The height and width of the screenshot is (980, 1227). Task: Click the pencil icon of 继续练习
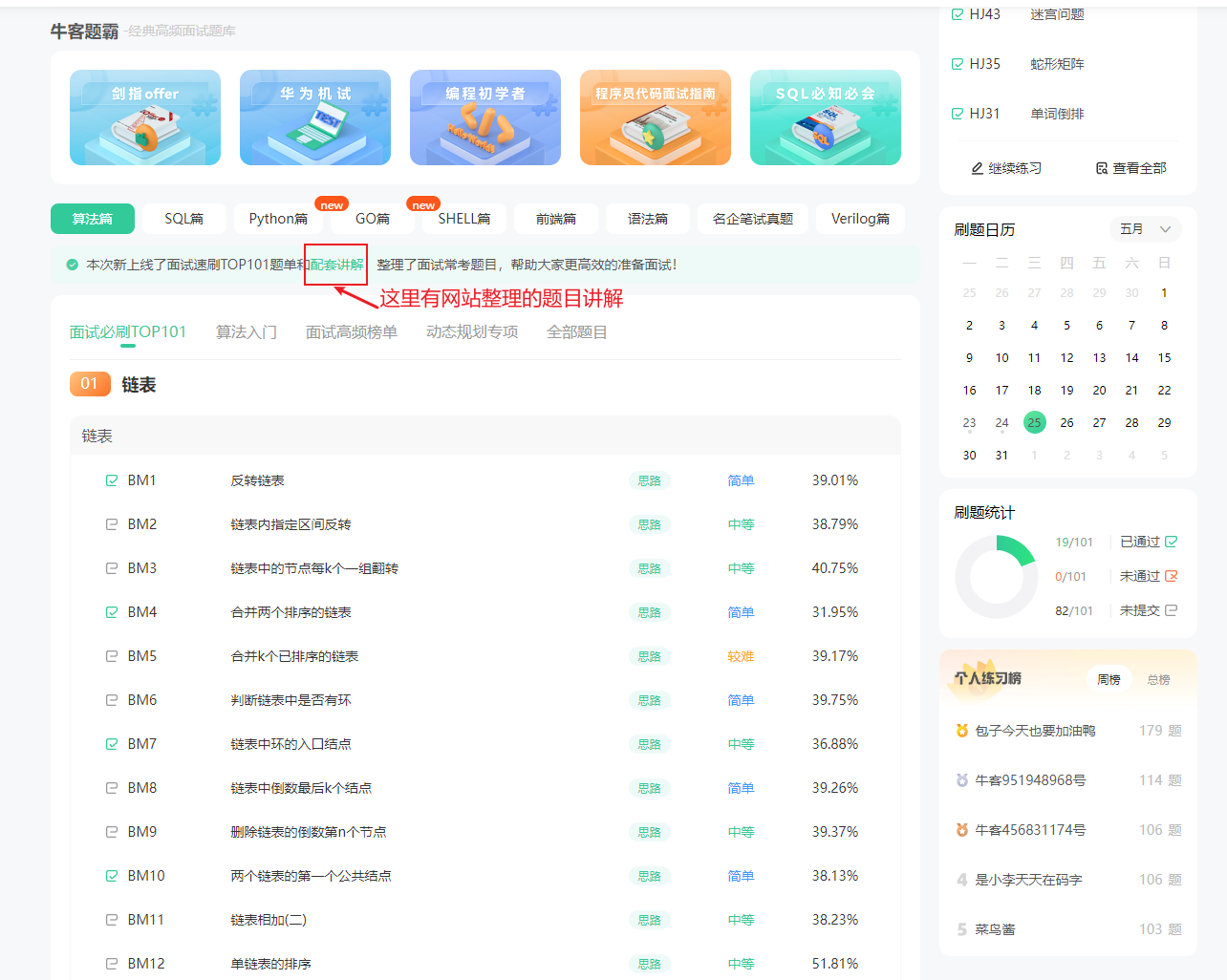click(x=978, y=168)
